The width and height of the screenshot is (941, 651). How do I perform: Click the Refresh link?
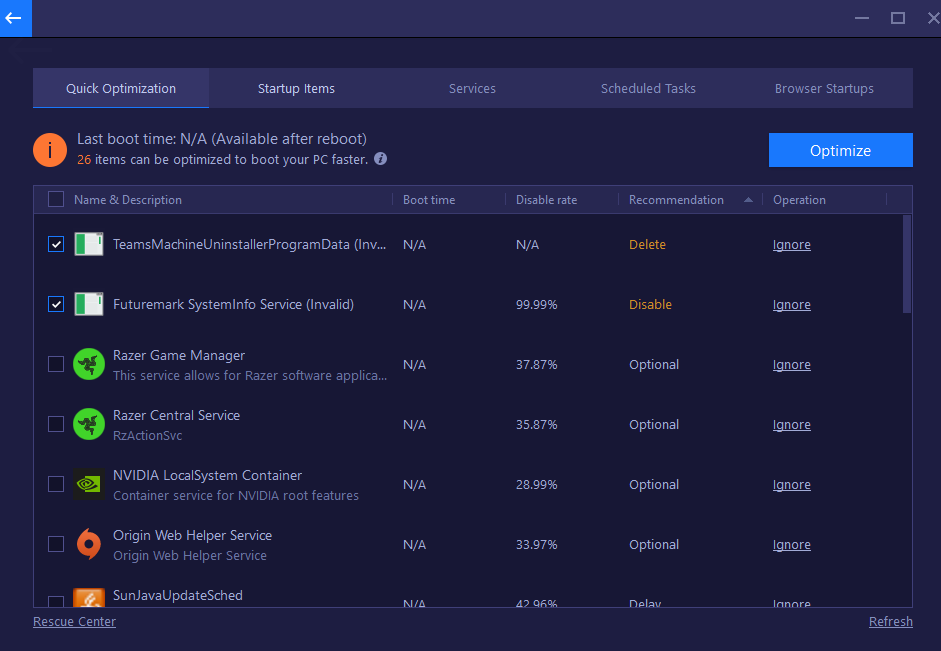pyautogui.click(x=891, y=622)
